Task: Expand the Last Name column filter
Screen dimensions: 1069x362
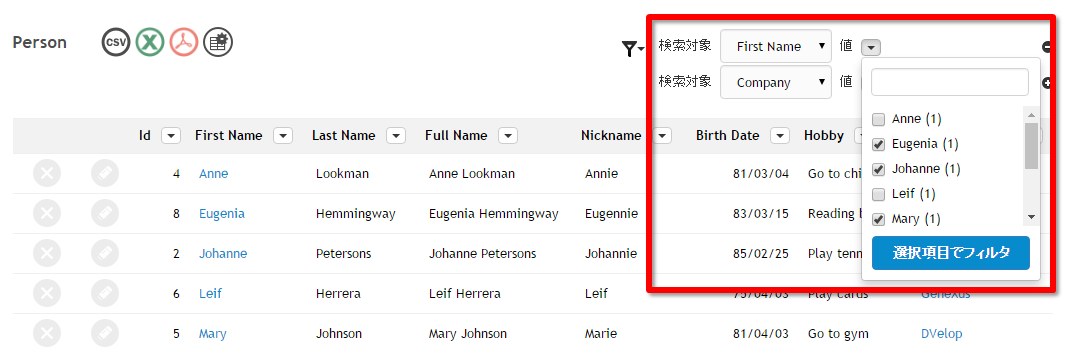Action: click(396, 136)
